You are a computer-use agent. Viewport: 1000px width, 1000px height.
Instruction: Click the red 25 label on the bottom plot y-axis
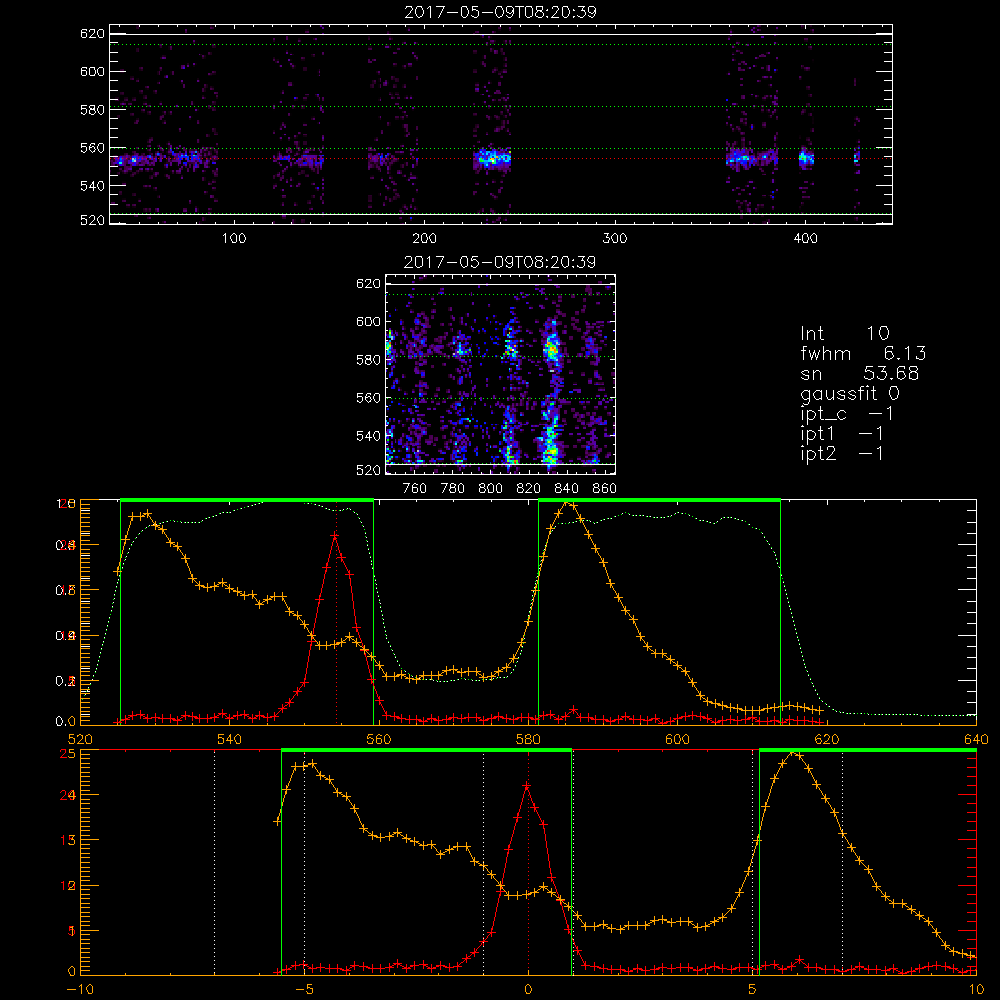(68, 753)
